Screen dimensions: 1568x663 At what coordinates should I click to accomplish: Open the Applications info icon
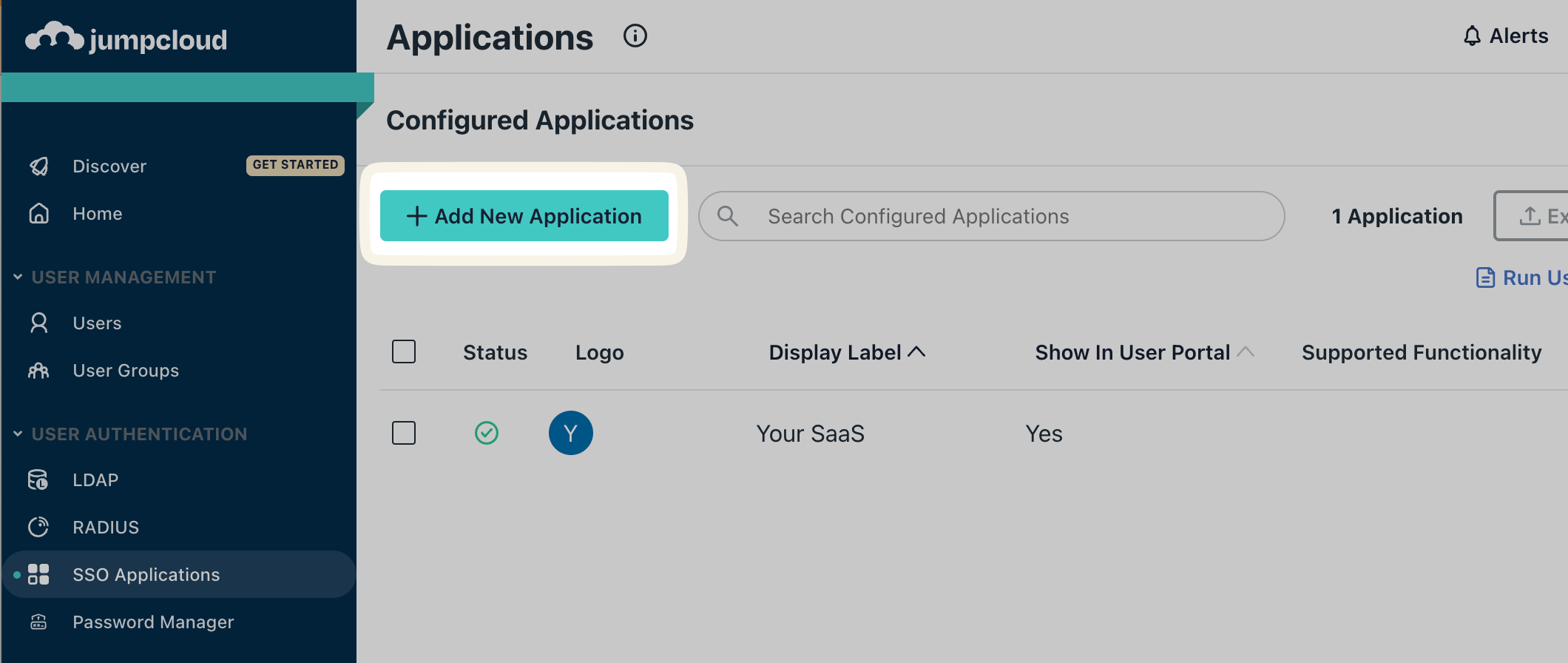[x=635, y=36]
